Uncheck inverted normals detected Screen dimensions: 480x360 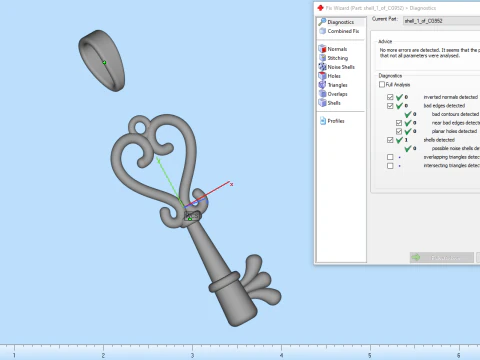tap(390, 97)
